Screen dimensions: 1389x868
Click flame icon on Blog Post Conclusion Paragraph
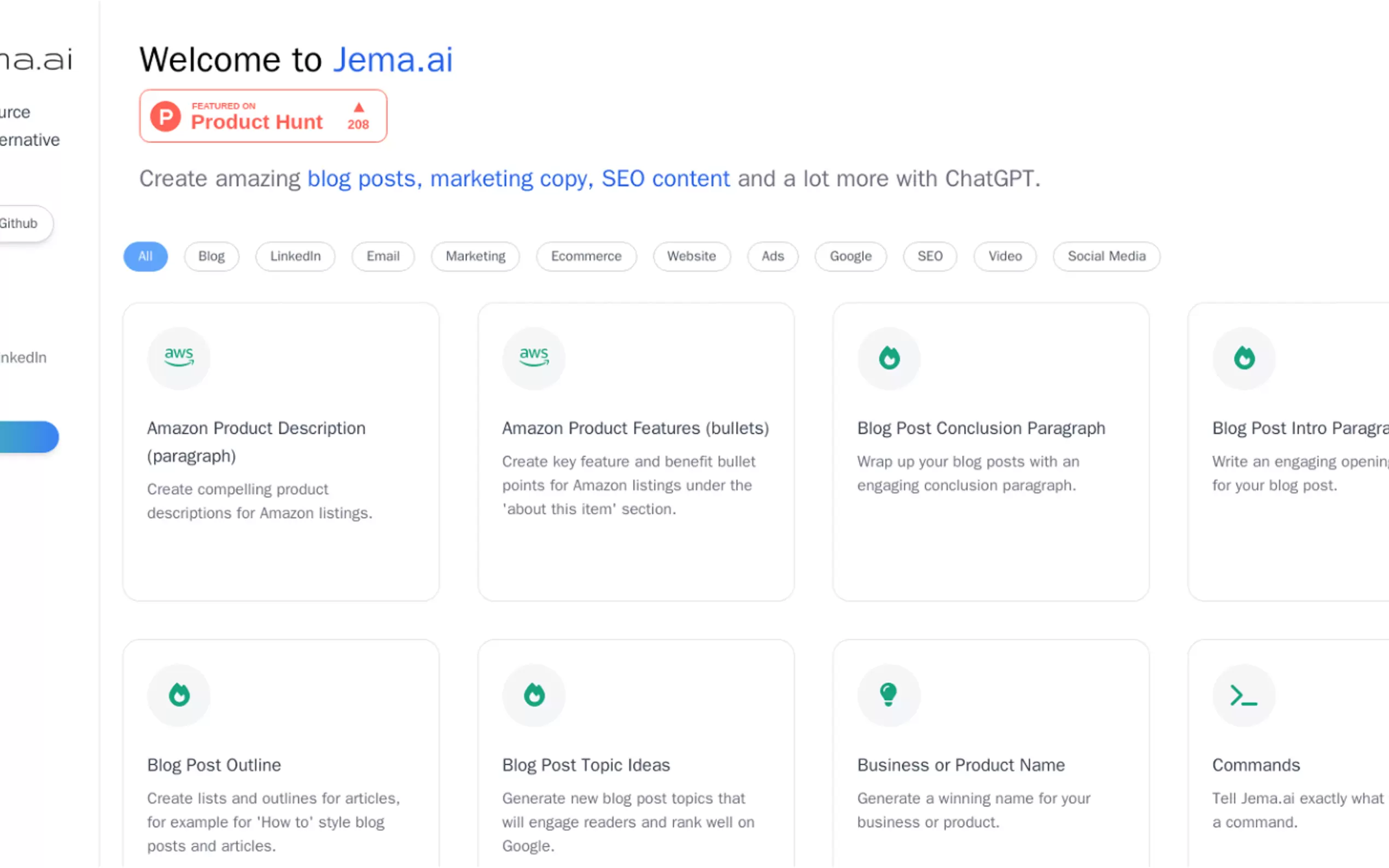[x=888, y=357]
